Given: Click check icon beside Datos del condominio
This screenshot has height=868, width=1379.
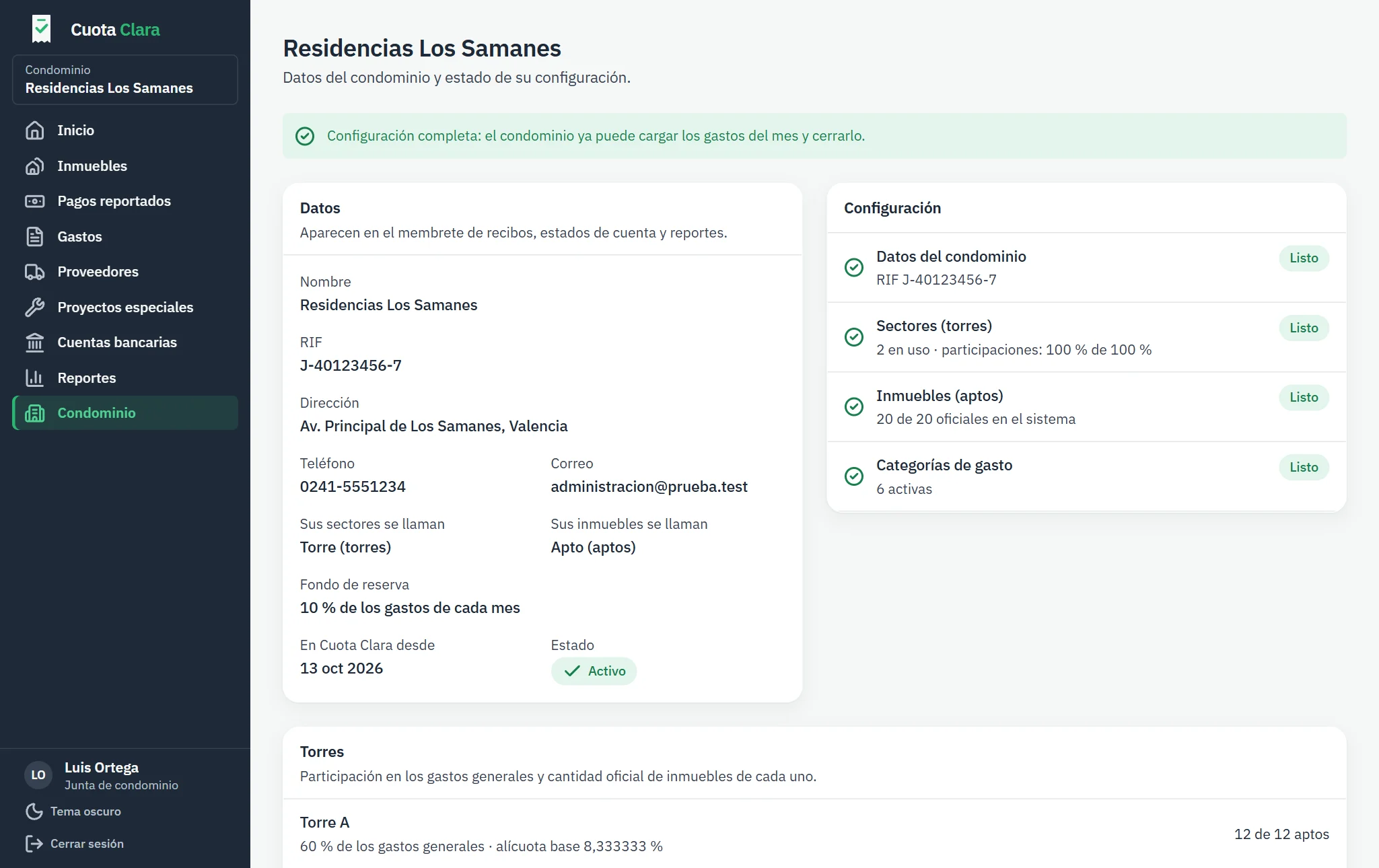Looking at the screenshot, I should (x=854, y=268).
